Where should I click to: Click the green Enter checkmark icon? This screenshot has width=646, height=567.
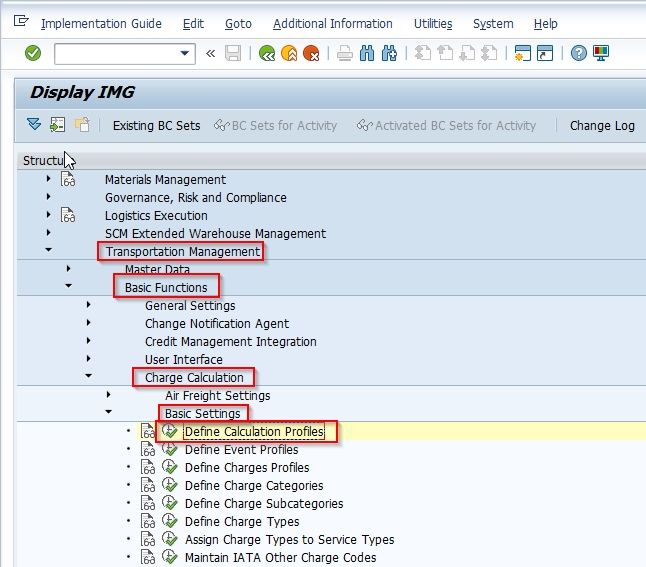coord(33,53)
